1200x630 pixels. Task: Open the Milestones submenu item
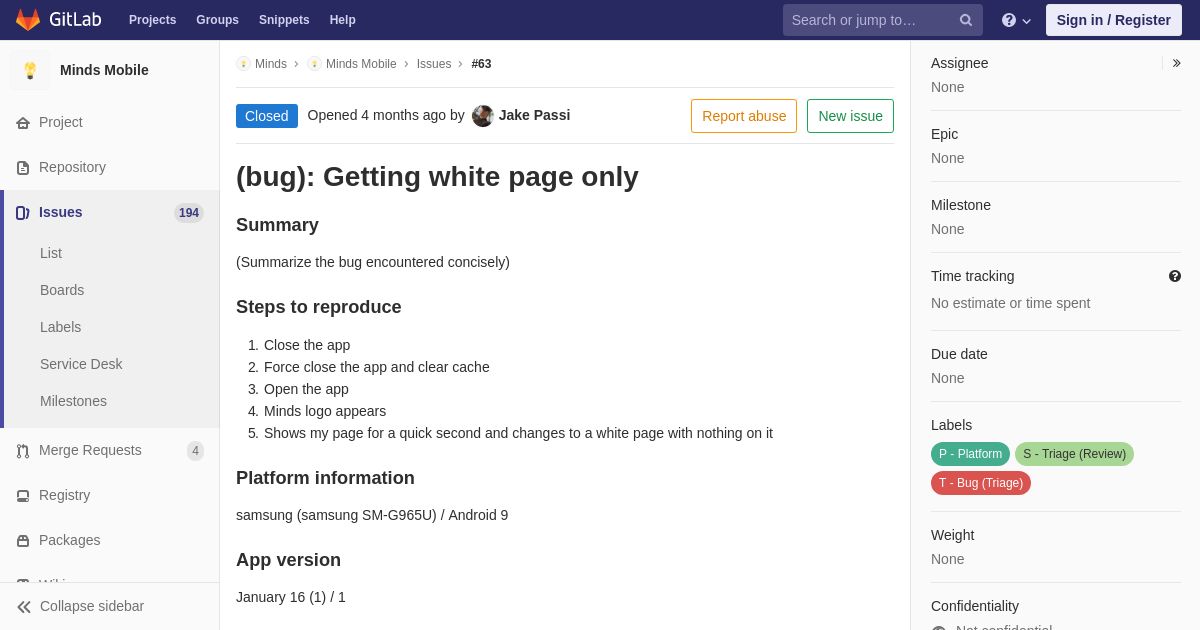coord(73,401)
